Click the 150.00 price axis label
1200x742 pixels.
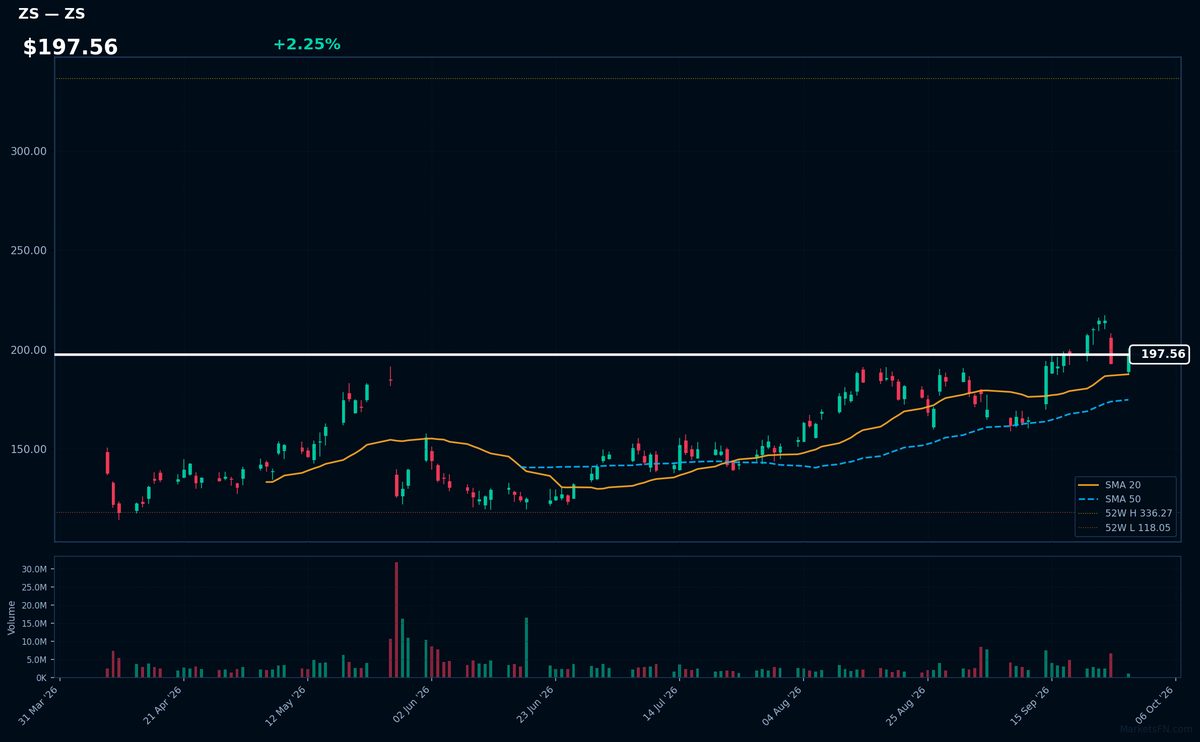pyautogui.click(x=28, y=449)
